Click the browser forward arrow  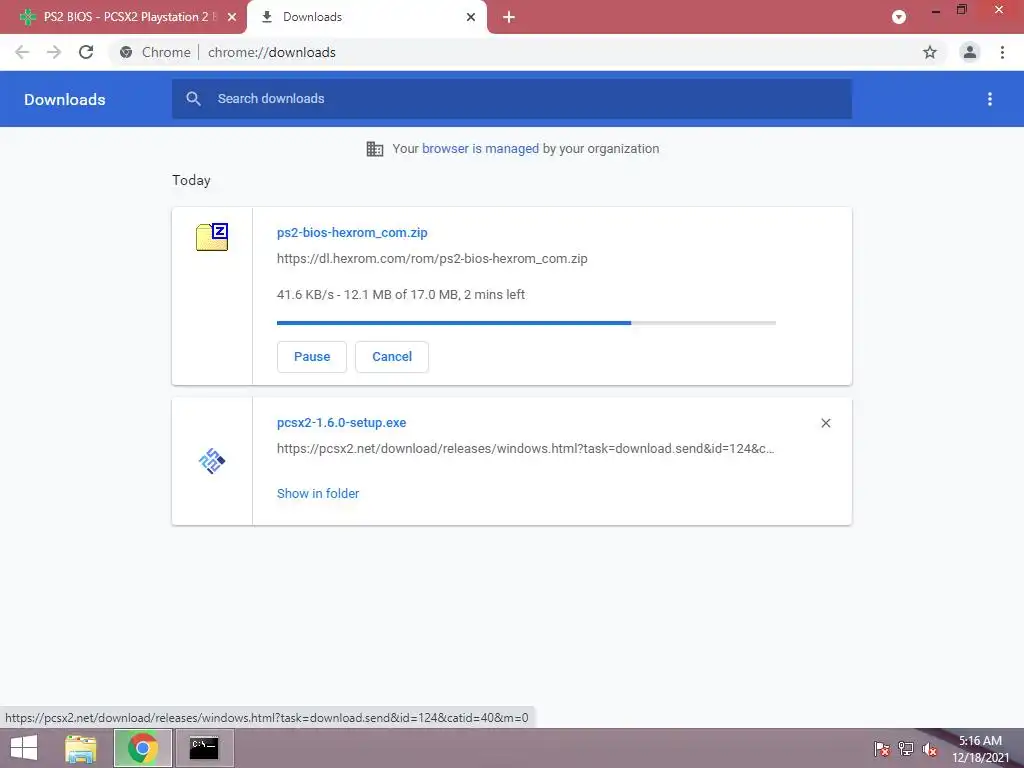[54, 52]
